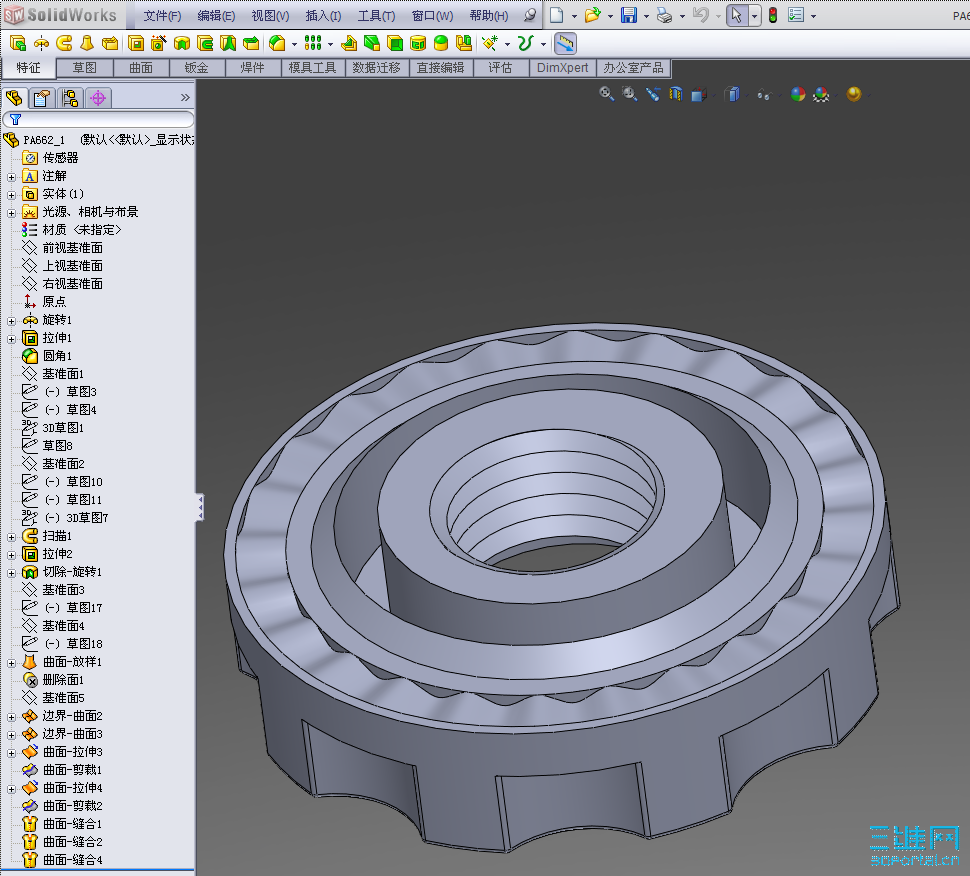The image size is (970, 876).
Task: Select the Boundary Cut tool
Action: [x=251, y=43]
